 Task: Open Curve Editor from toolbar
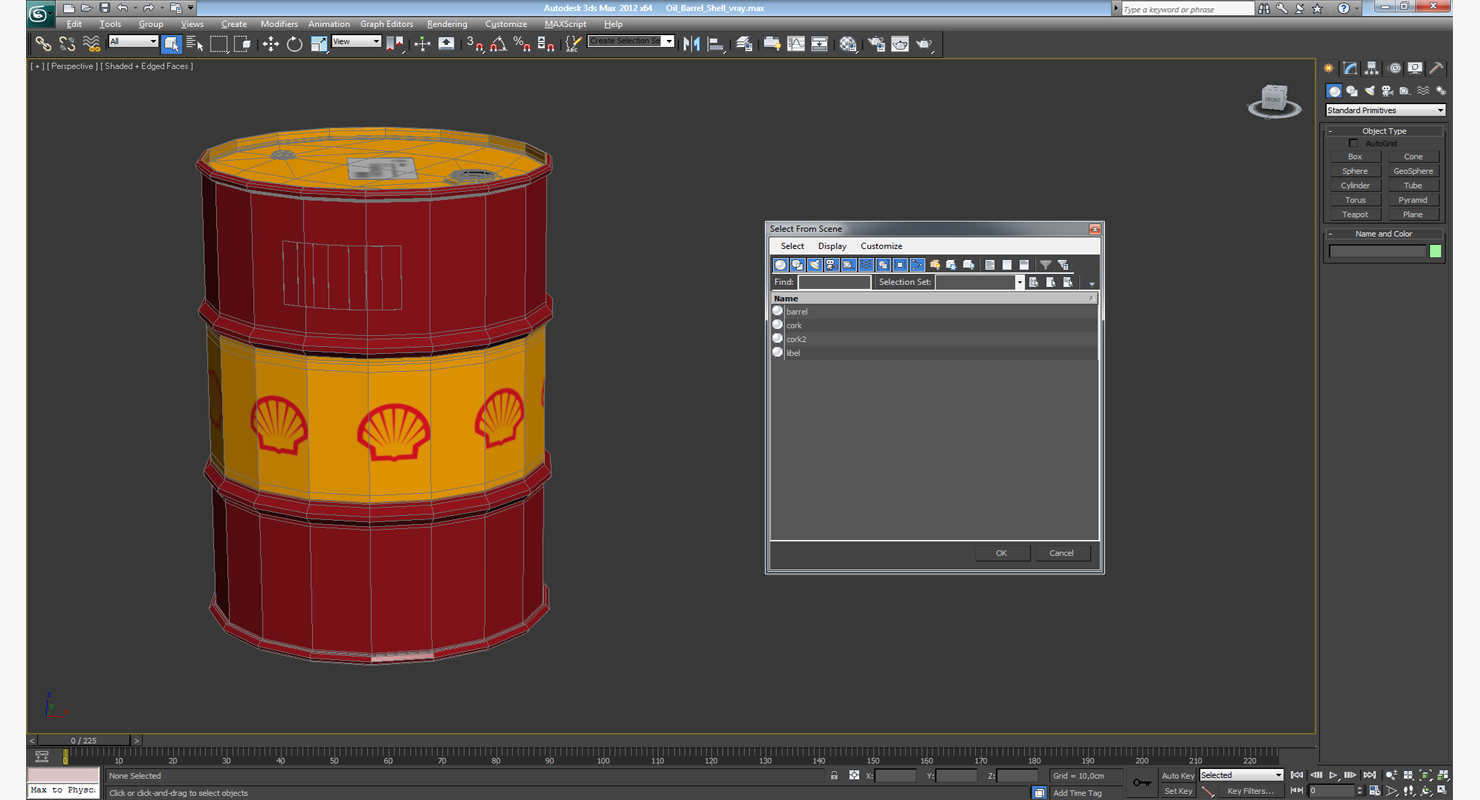(796, 44)
